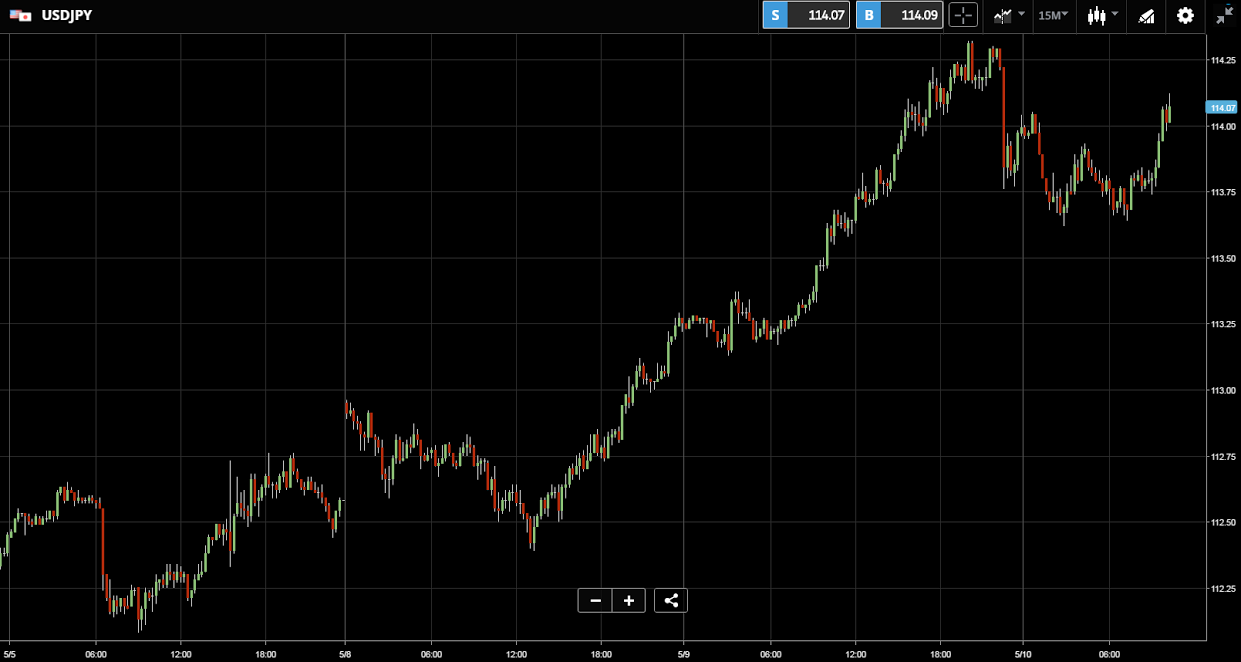
Task: Click the 113.75 price axis label
Action: 1222,192
